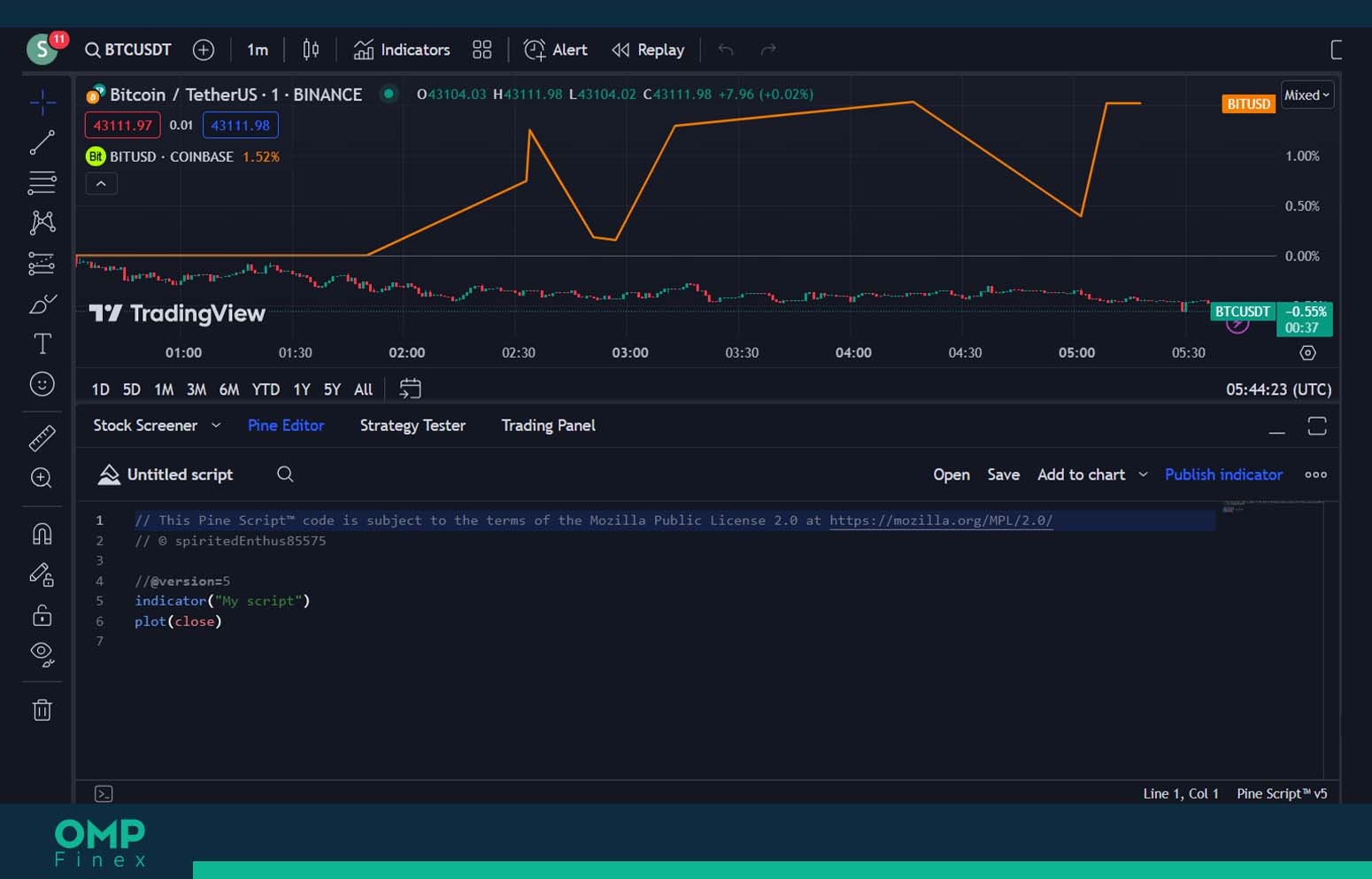Screen dimensions: 1372x879
Task: Select the XABCD pattern tool
Action: point(42,222)
